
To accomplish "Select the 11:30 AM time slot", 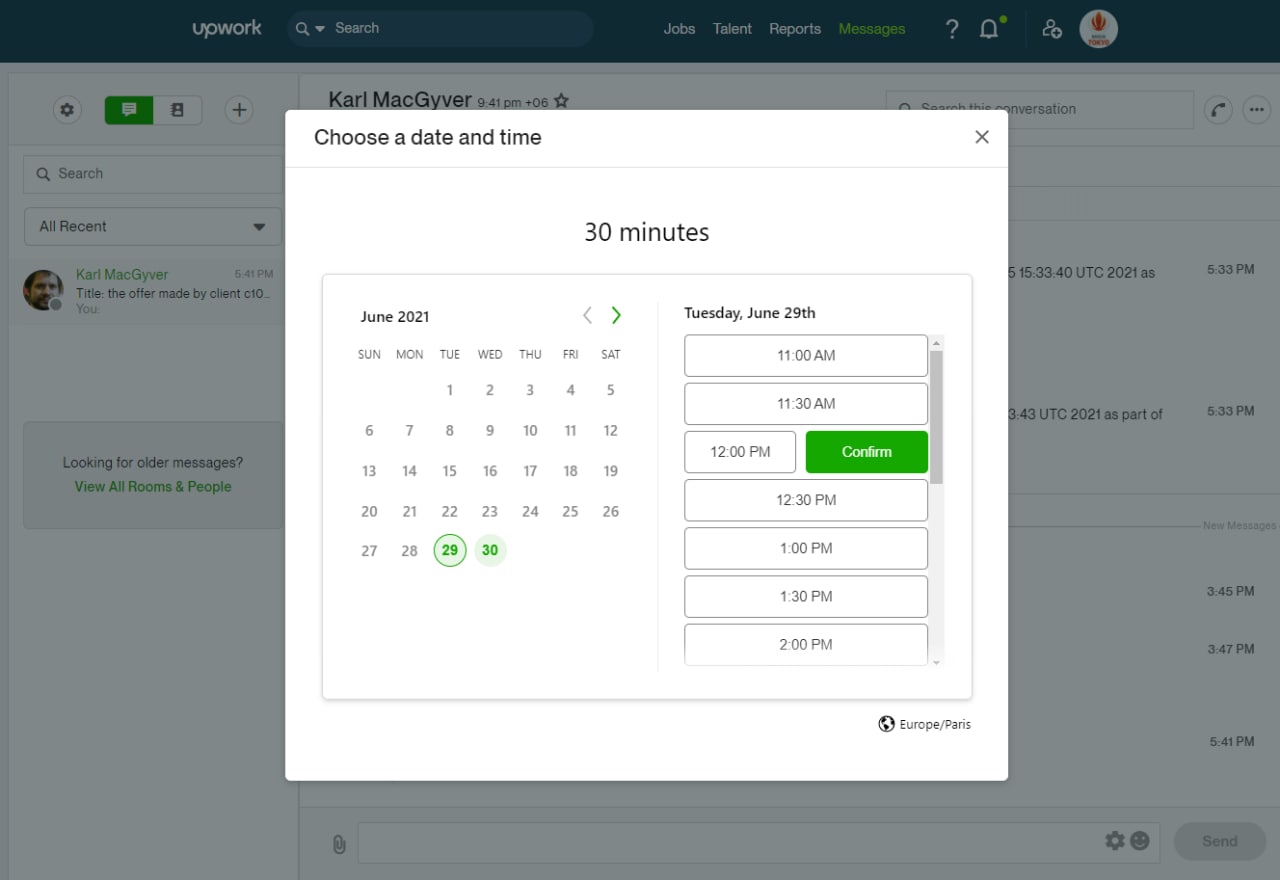I will pyautogui.click(x=806, y=404).
